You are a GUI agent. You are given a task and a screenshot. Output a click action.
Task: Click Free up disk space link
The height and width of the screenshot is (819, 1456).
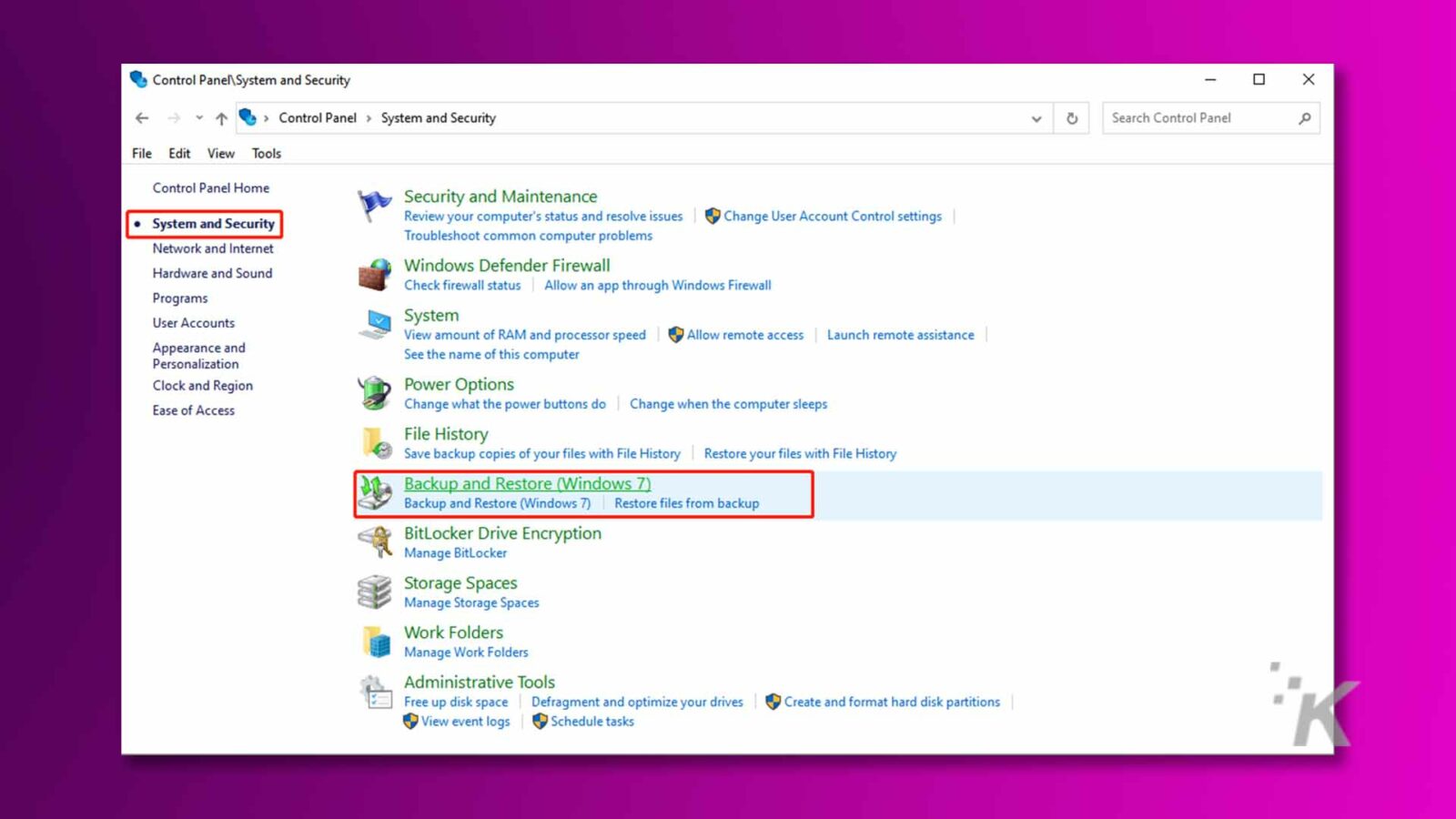coord(456,703)
